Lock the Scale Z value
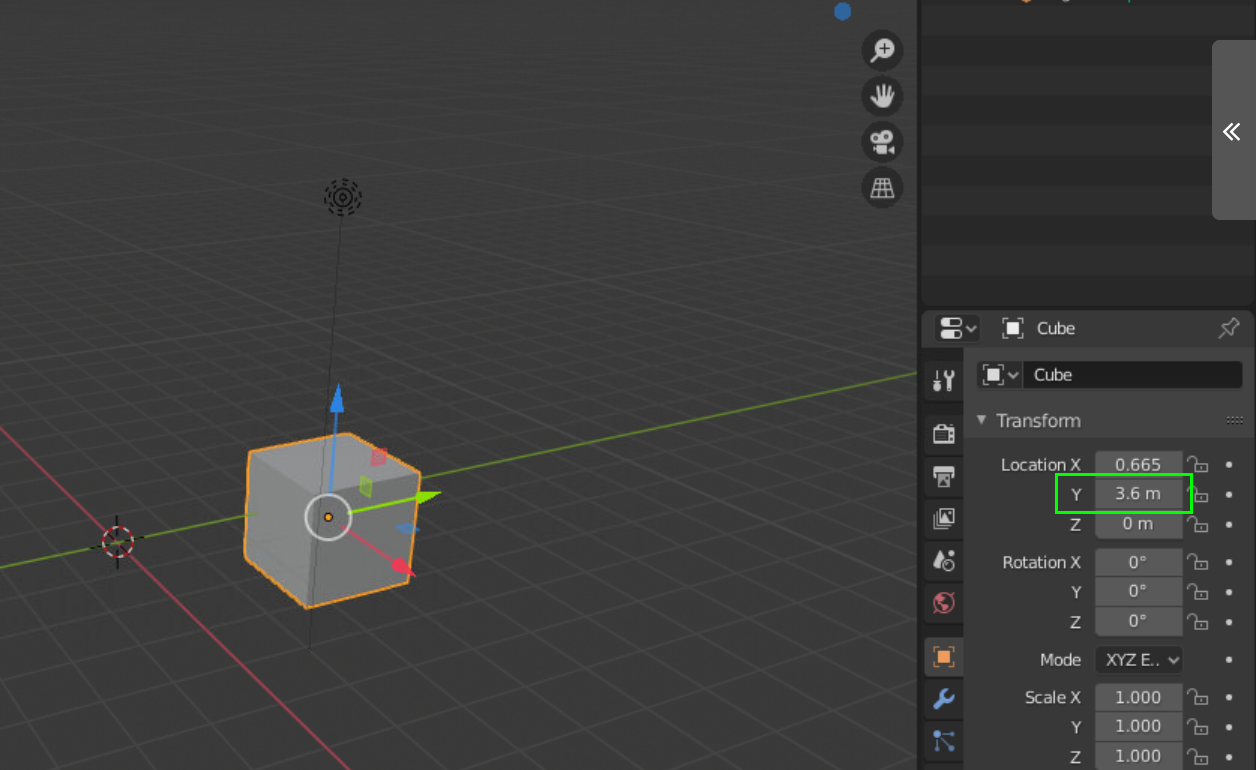This screenshot has width=1256, height=770. [1197, 757]
